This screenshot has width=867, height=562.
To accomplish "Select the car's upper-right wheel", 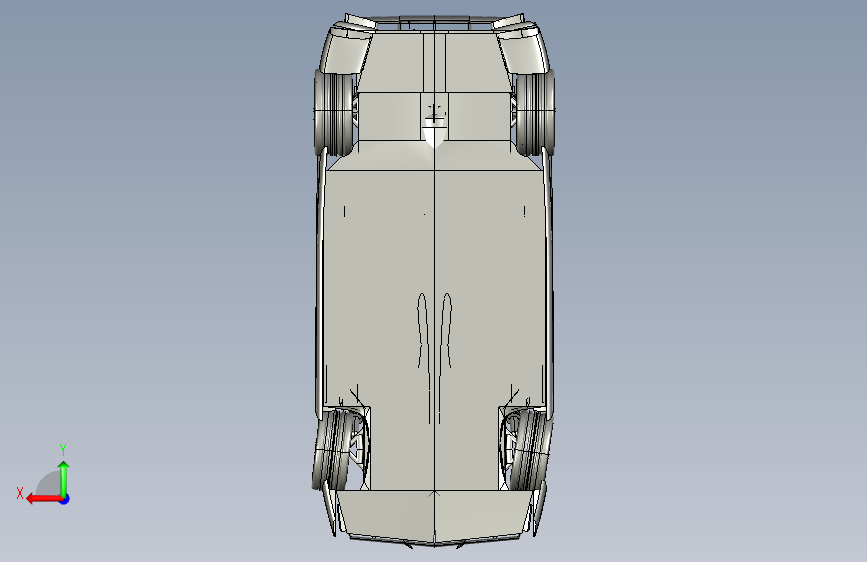I will click(x=535, y=113).
